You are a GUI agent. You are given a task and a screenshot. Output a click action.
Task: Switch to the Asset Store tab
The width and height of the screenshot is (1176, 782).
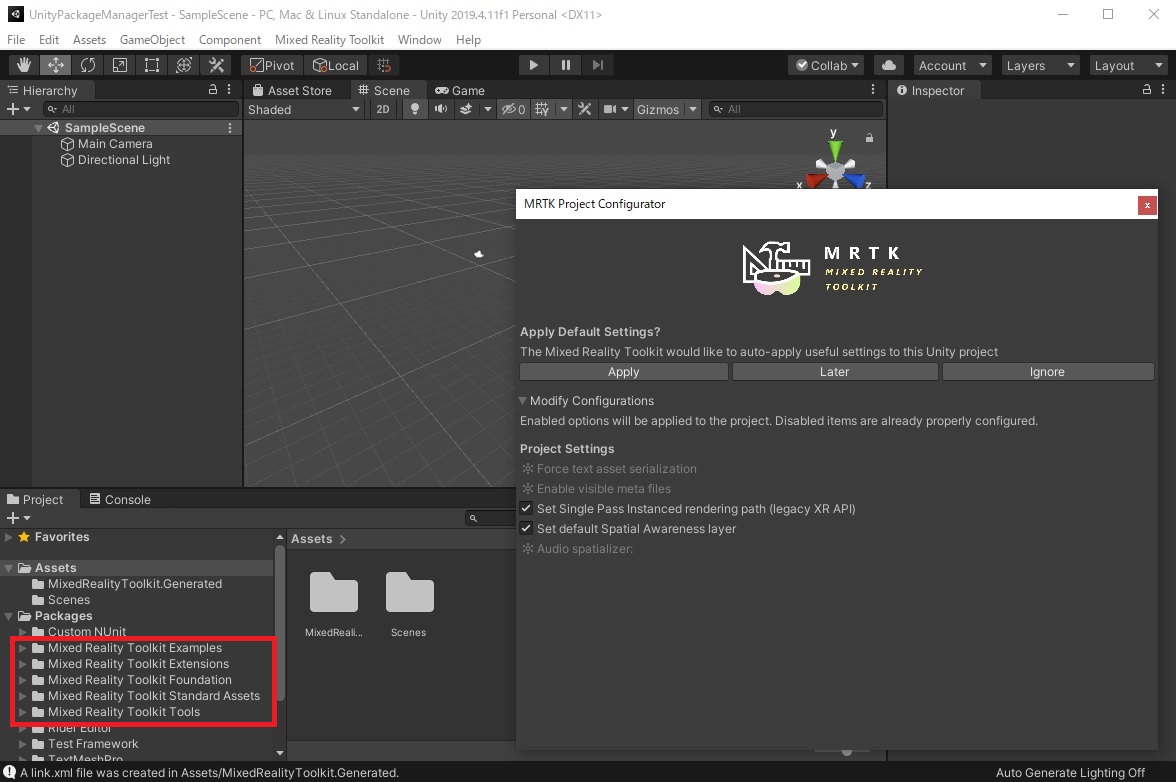click(292, 91)
